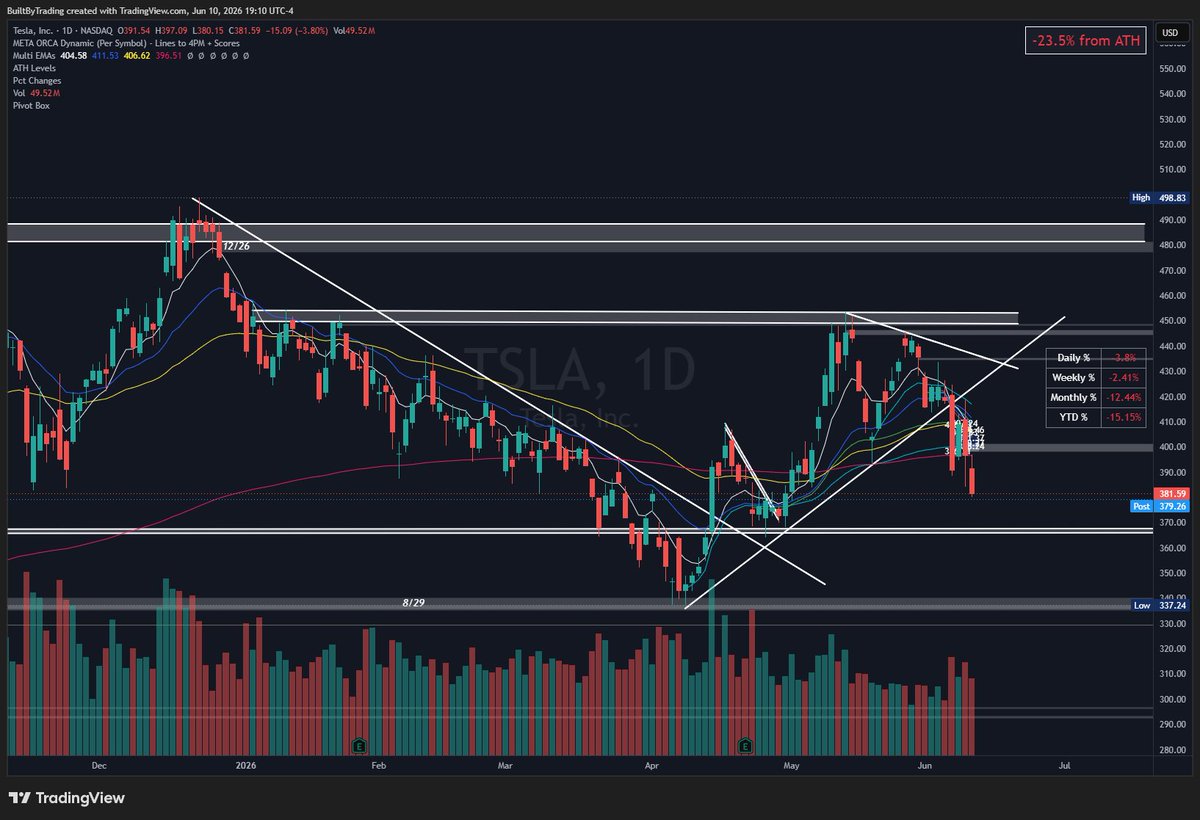Click the TradingView logo at bottom
Screen dimensions: 1200x820
tap(67, 798)
